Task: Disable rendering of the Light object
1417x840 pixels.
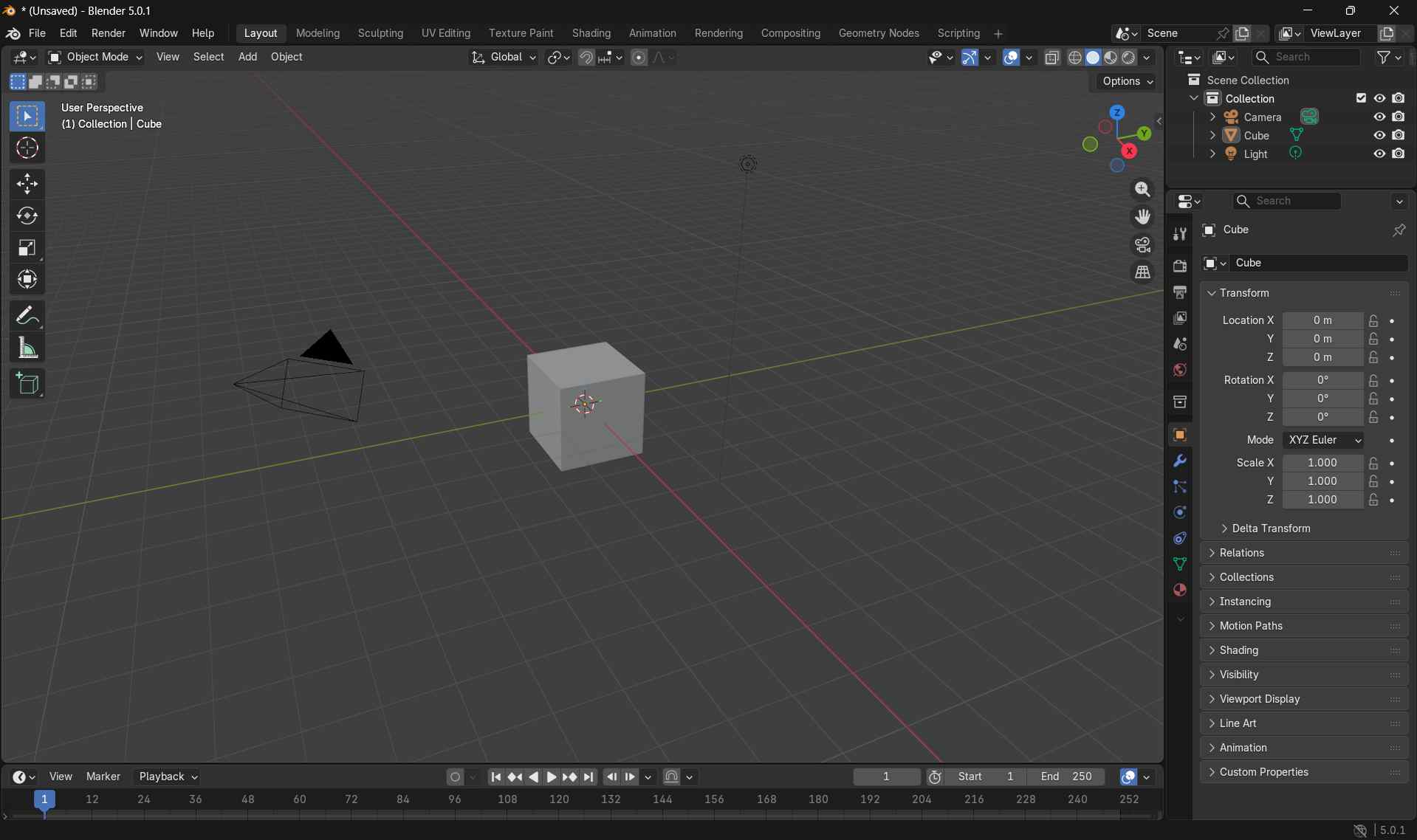Action: click(x=1399, y=153)
